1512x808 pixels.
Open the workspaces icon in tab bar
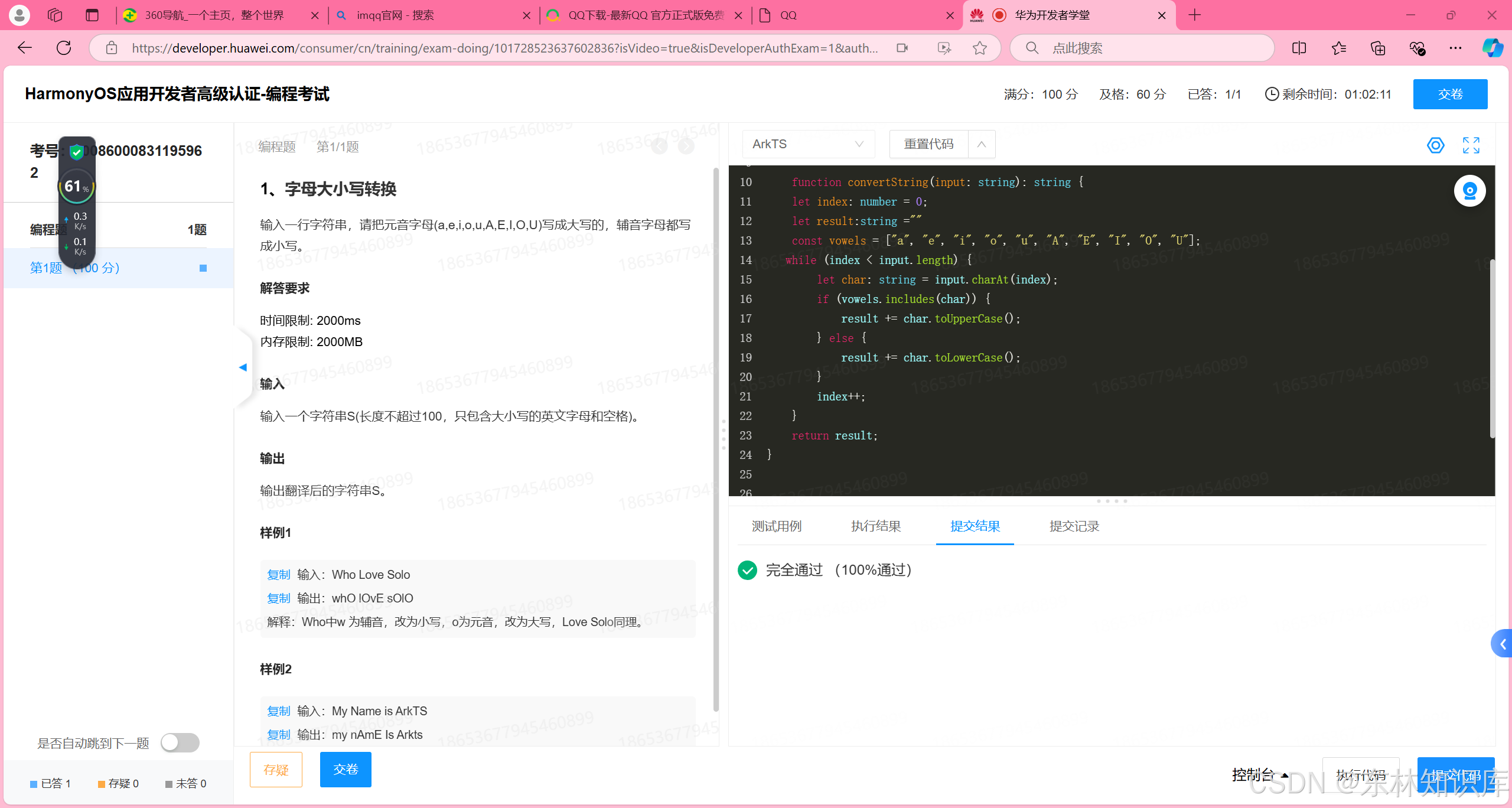(55, 15)
